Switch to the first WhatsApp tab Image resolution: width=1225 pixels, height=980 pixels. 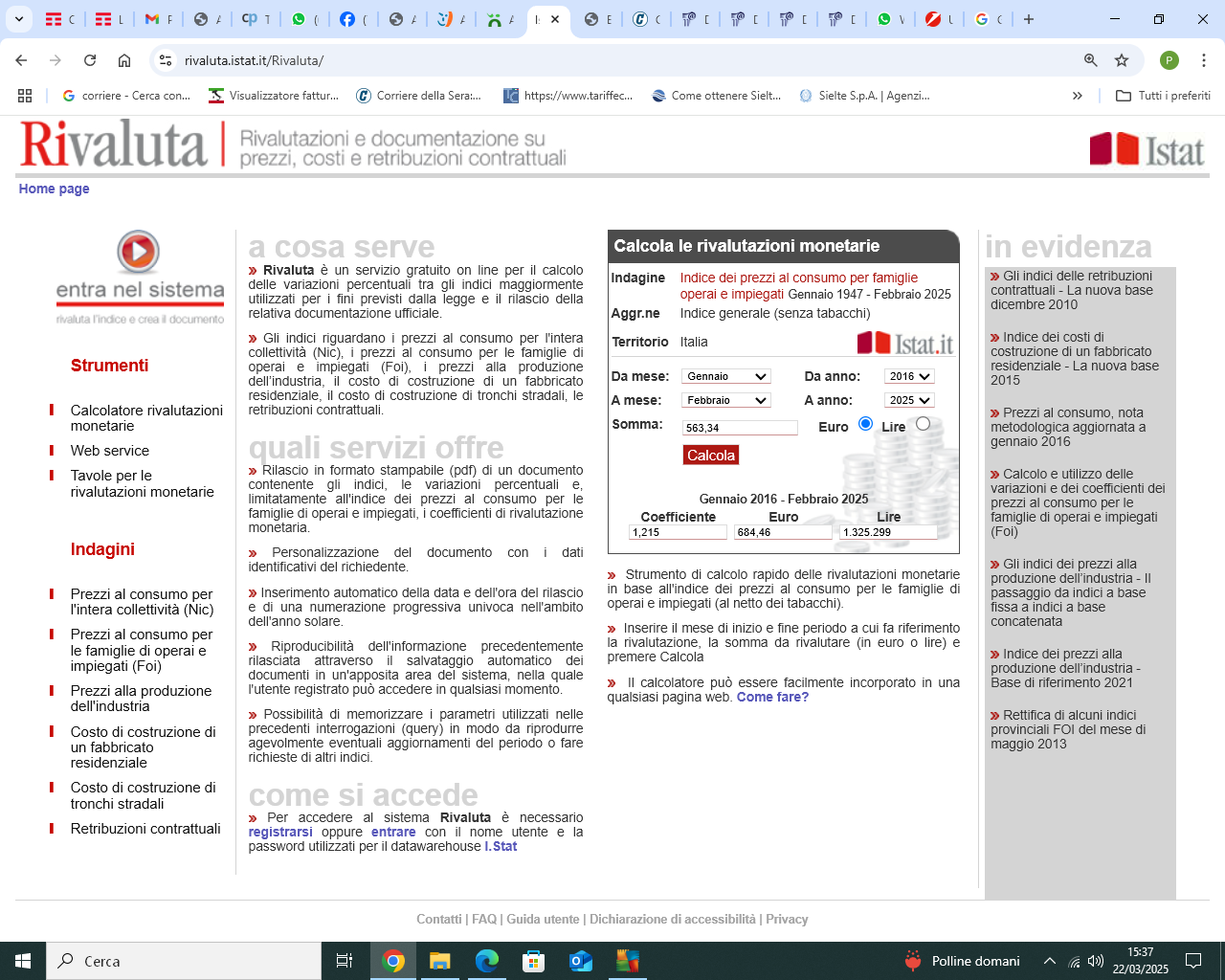tap(304, 19)
